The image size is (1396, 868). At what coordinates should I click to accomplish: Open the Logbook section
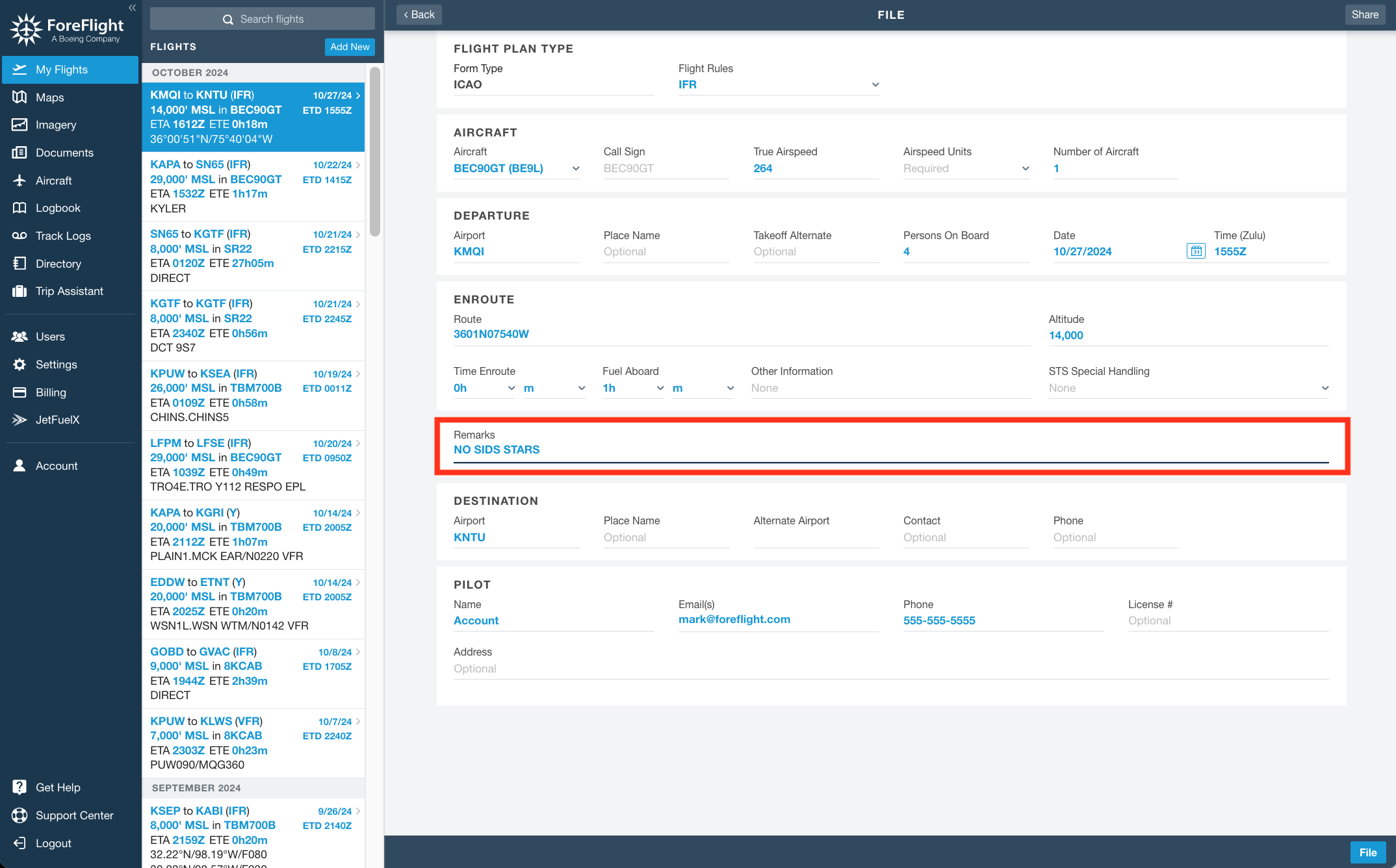[58, 208]
